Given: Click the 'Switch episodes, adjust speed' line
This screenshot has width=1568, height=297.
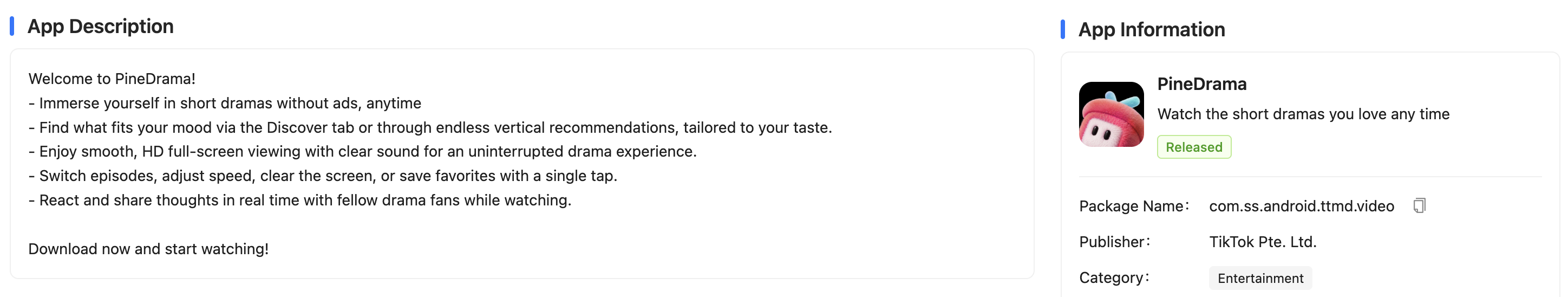Looking at the screenshot, I should [x=323, y=176].
